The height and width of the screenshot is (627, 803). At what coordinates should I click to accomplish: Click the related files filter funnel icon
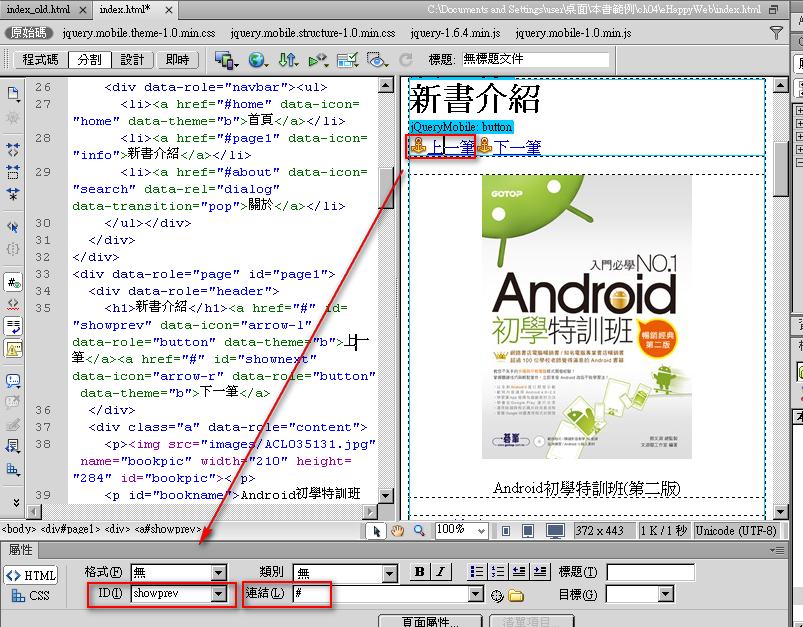776,33
